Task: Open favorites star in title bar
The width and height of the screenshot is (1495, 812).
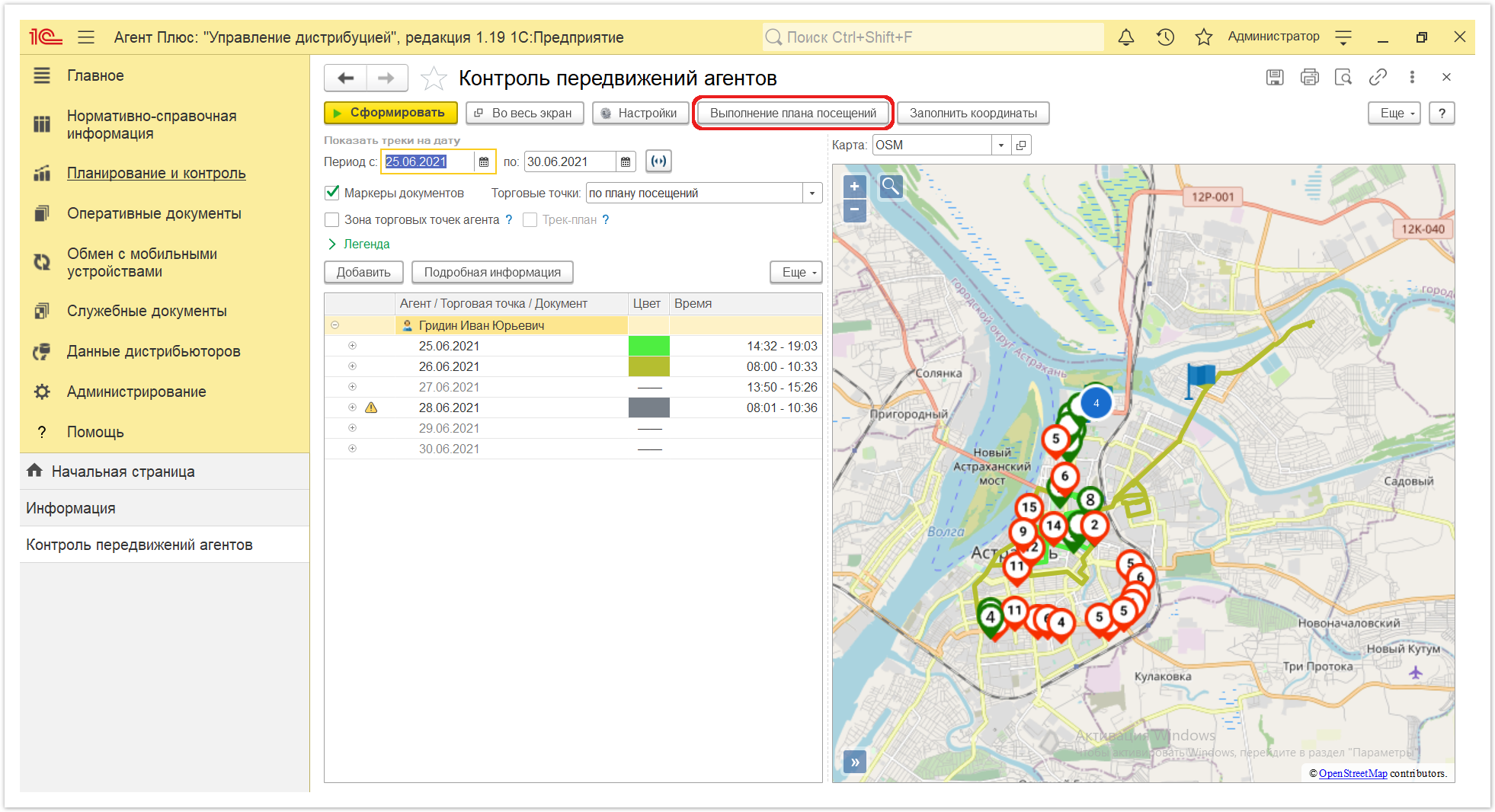Action: [x=1204, y=37]
